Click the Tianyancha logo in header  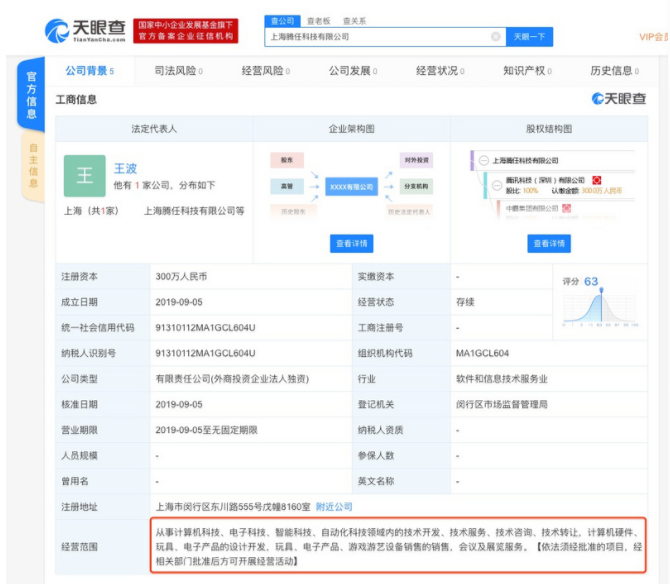pyautogui.click(x=85, y=31)
